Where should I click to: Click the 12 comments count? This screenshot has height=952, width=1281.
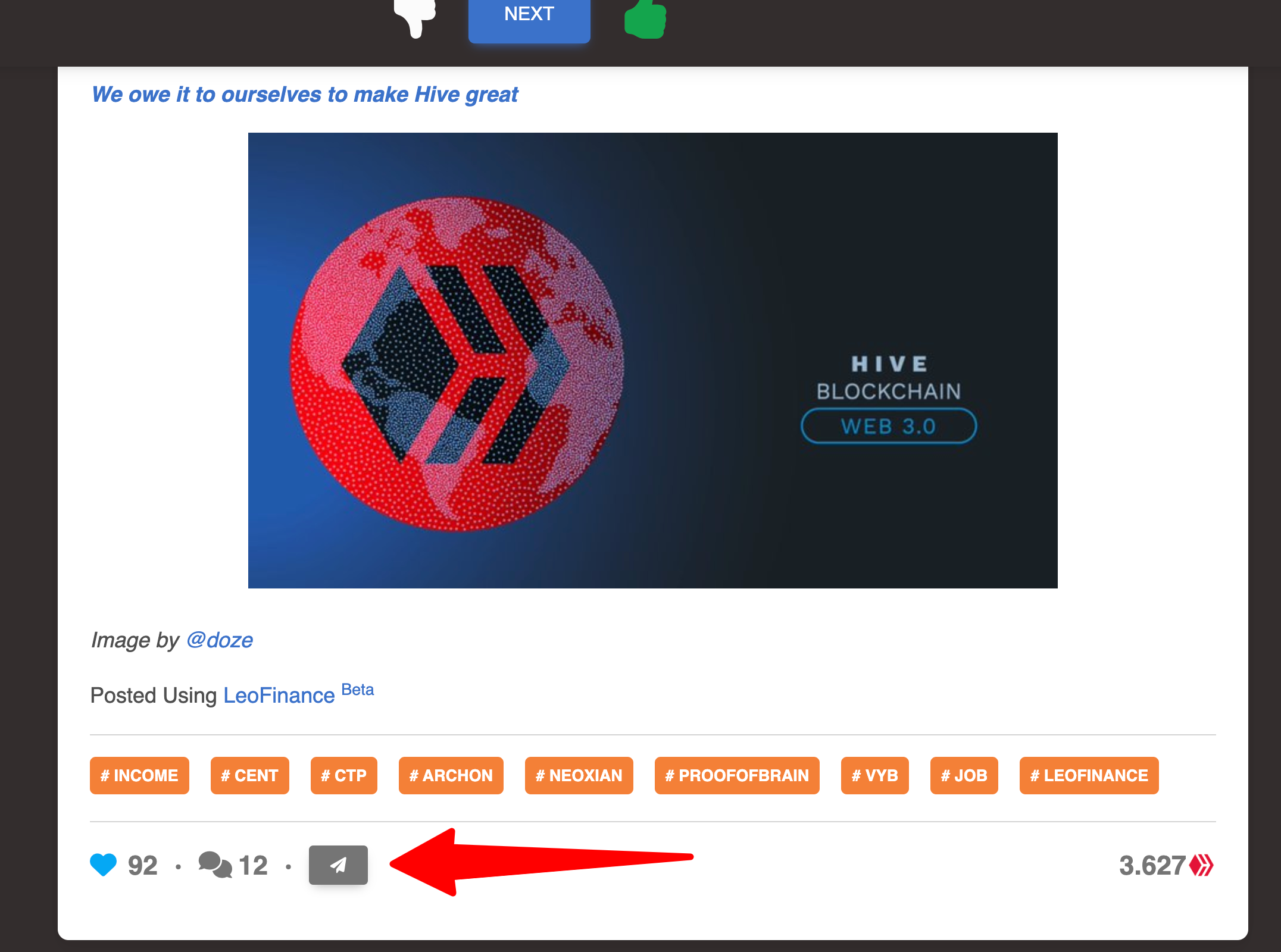[x=253, y=866]
